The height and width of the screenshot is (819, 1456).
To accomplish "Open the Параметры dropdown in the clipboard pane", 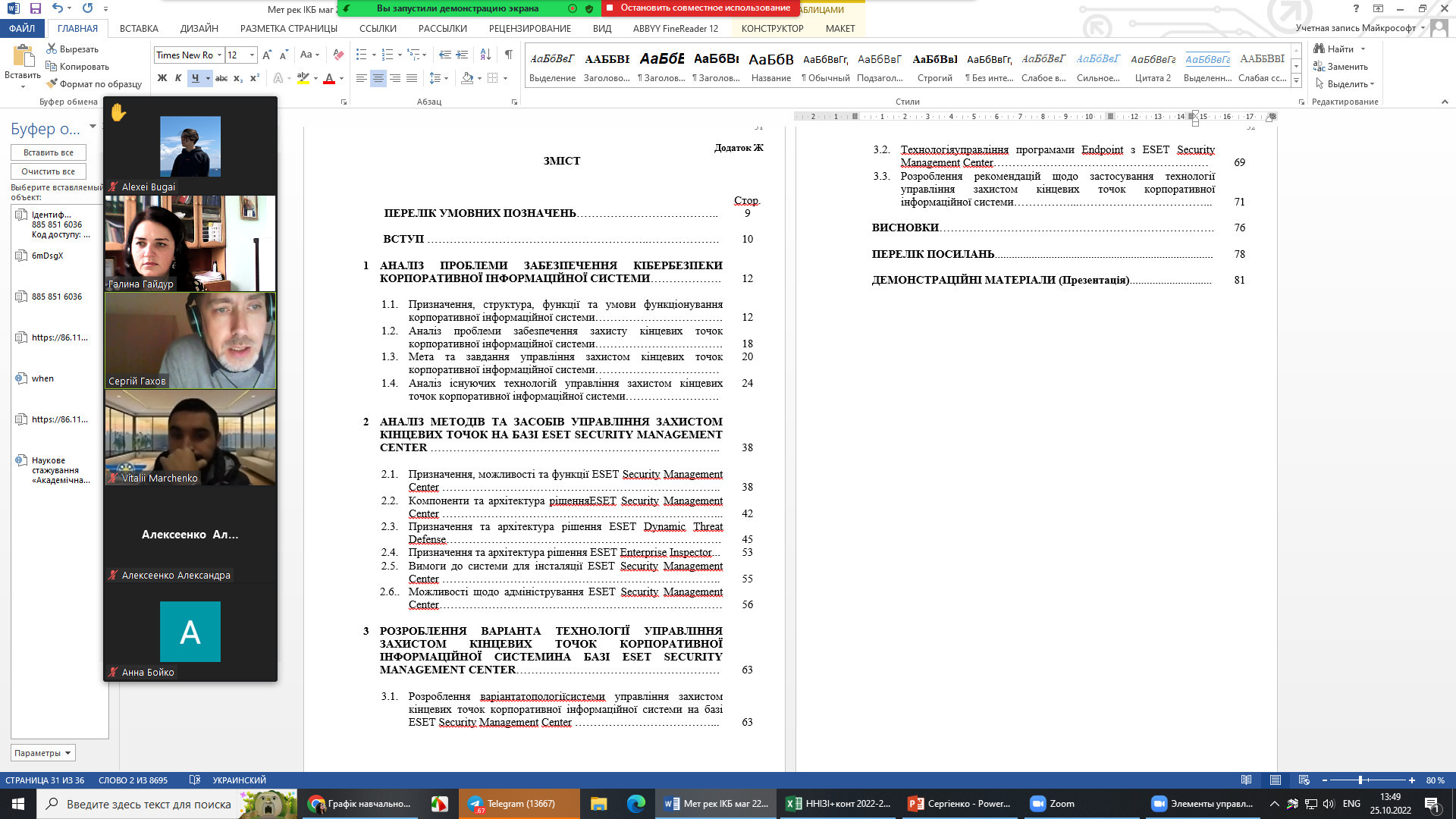I will (43, 753).
